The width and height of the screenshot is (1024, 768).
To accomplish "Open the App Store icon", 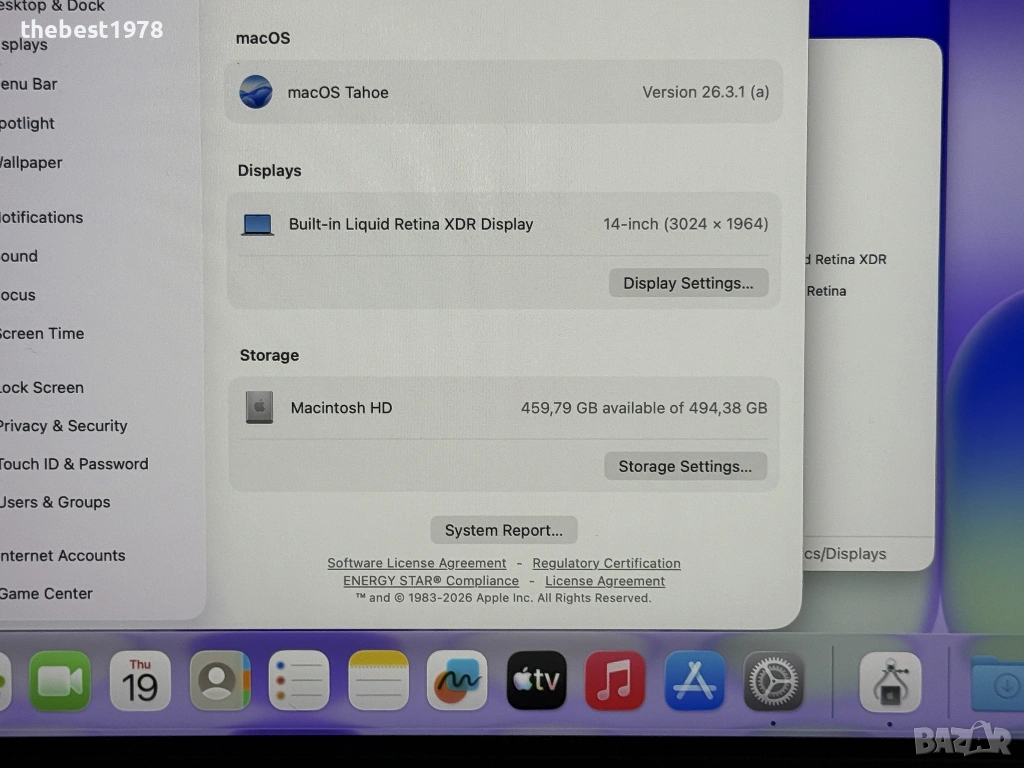I will 695,681.
